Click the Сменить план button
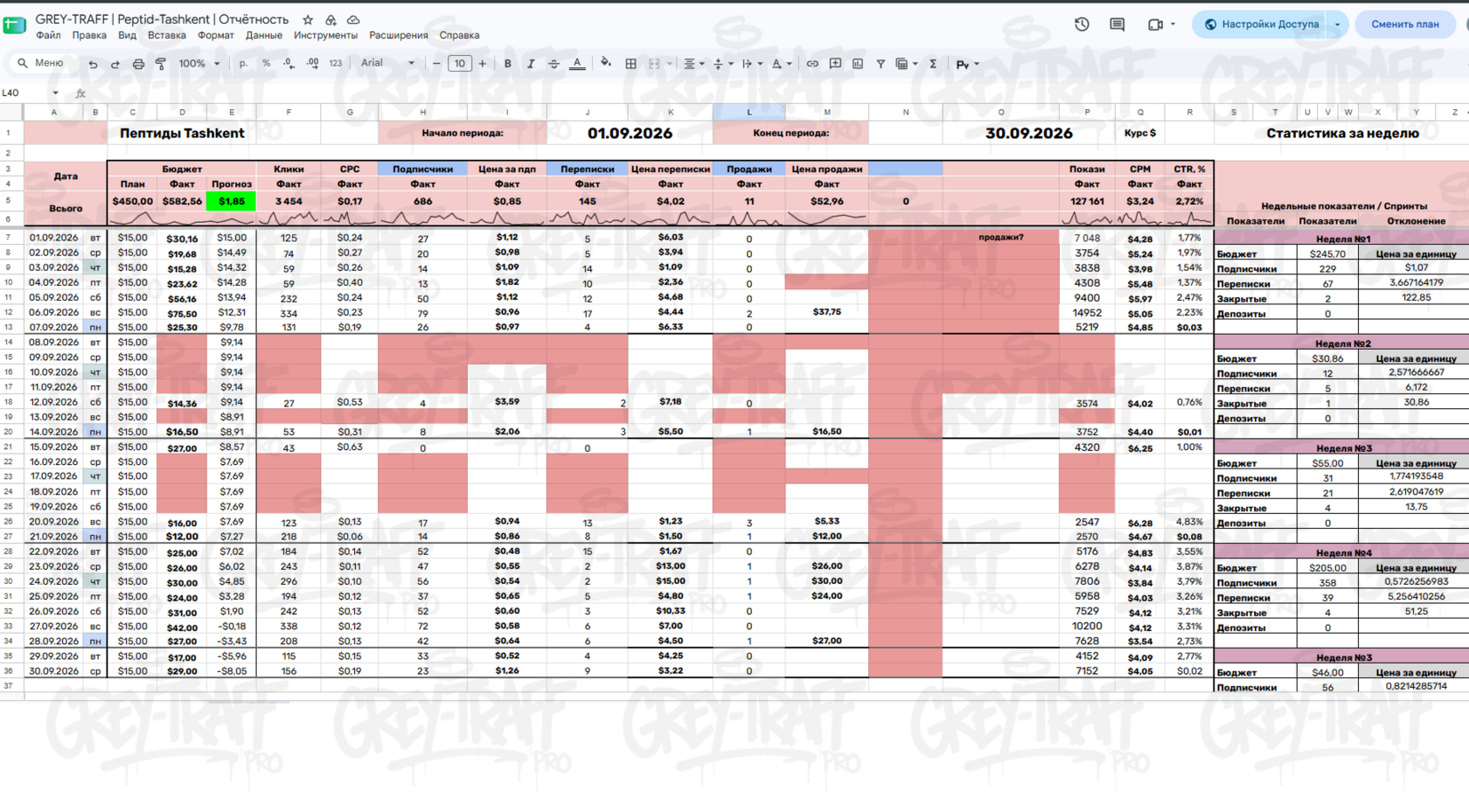The image size is (1469, 812). pos(1404,24)
